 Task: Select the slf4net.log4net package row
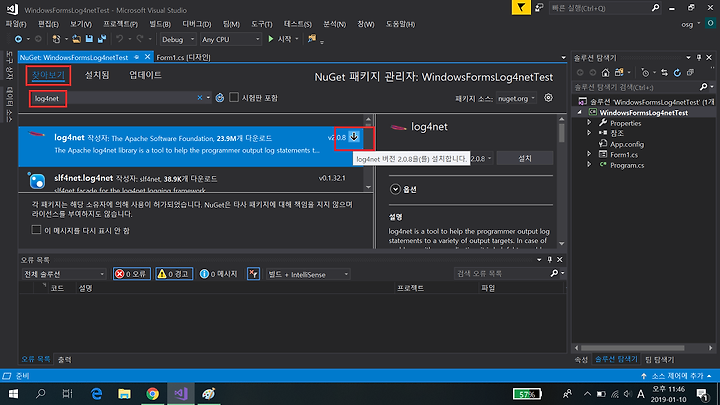click(191, 180)
